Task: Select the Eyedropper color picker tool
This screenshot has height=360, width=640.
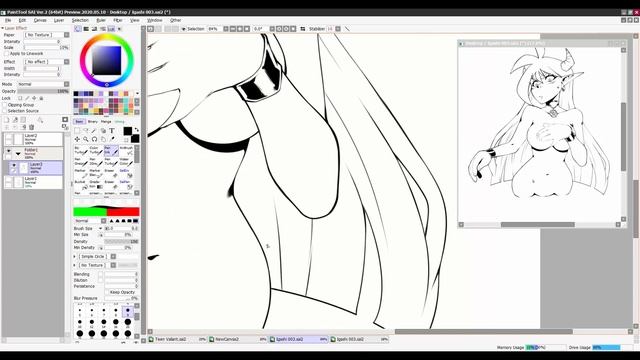Action: [111, 139]
